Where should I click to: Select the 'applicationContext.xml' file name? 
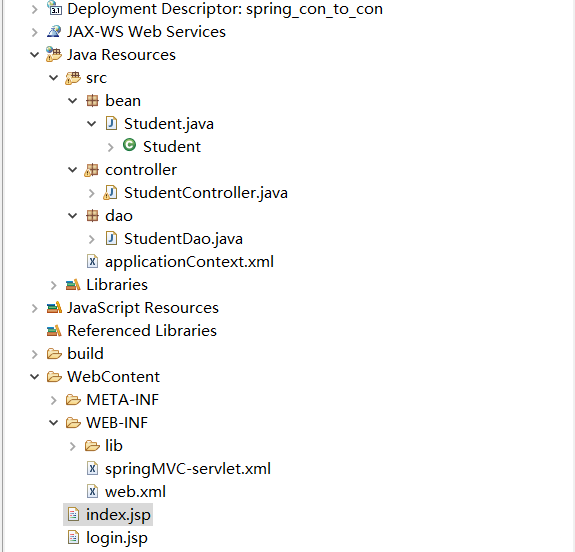(x=189, y=262)
